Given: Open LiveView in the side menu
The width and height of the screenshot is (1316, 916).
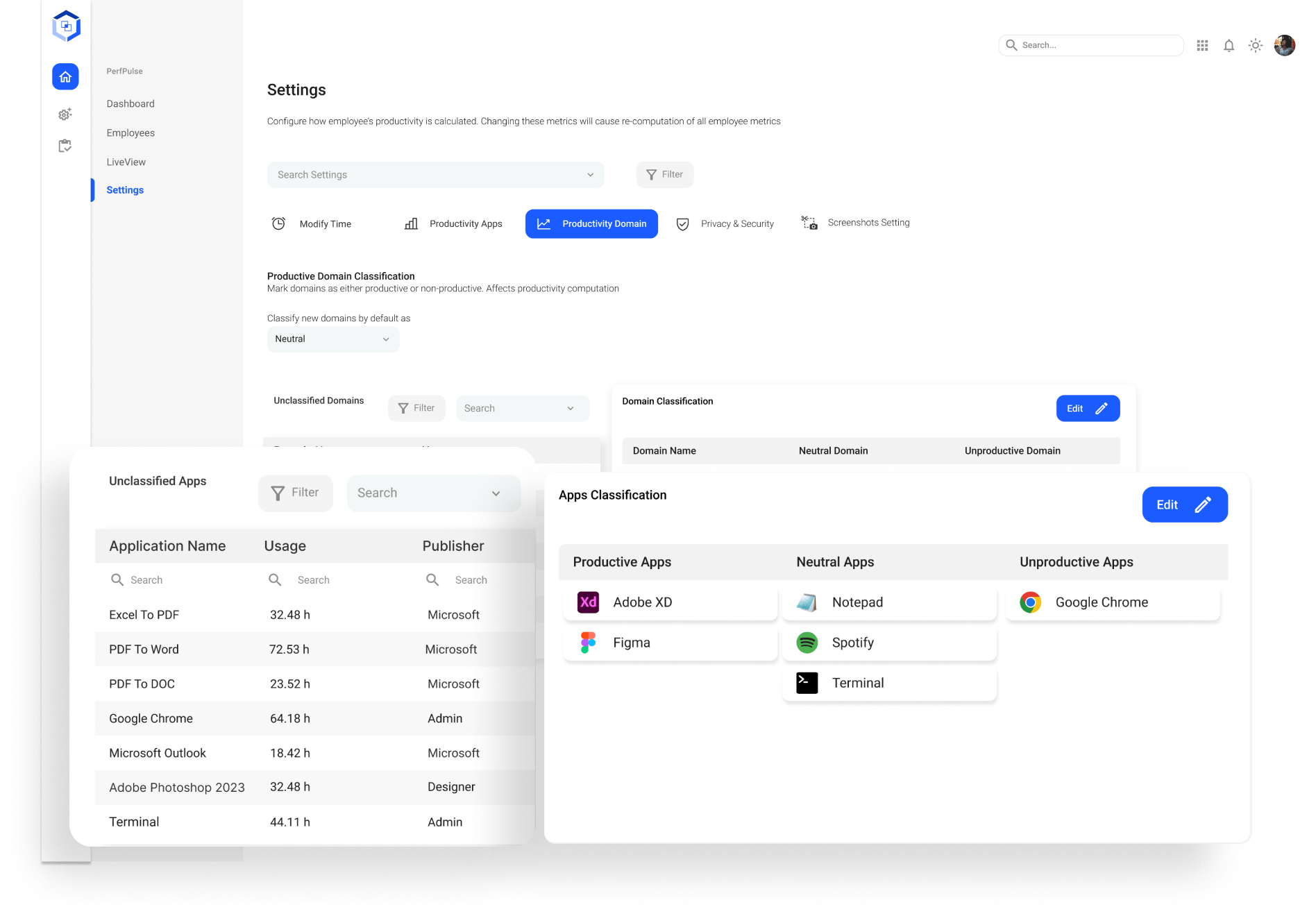Looking at the screenshot, I should tap(126, 162).
